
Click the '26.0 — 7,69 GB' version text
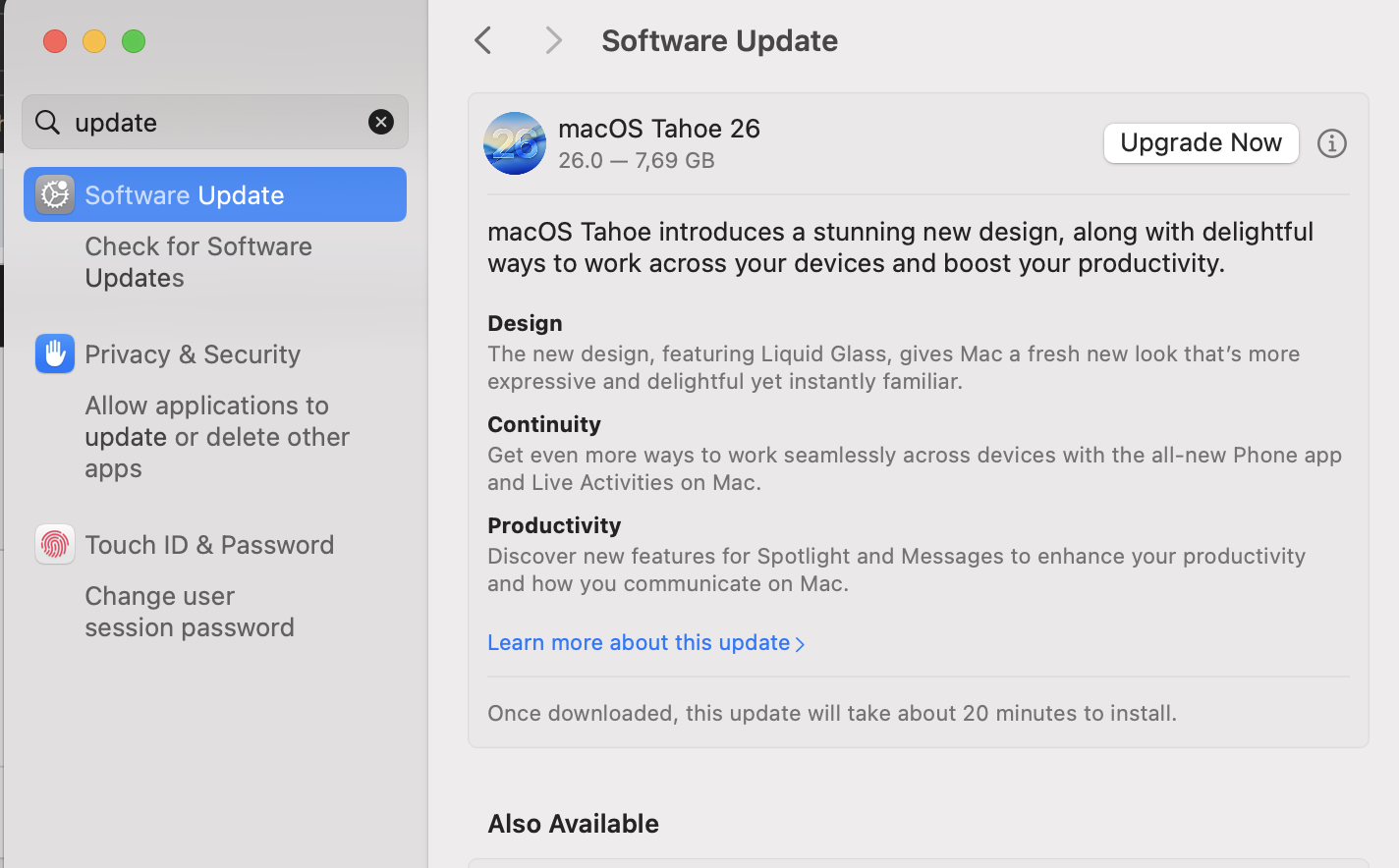click(637, 160)
